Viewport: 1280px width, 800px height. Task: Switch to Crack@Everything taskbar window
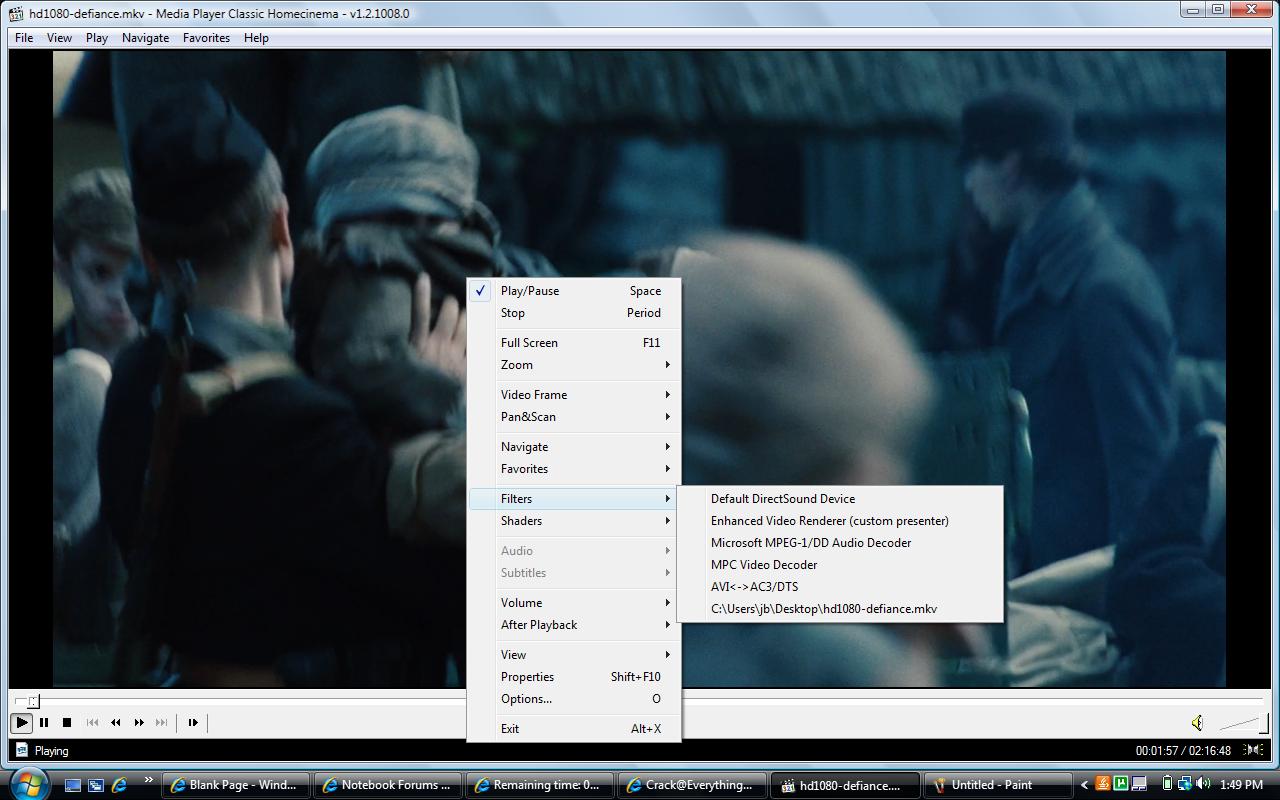tap(692, 785)
